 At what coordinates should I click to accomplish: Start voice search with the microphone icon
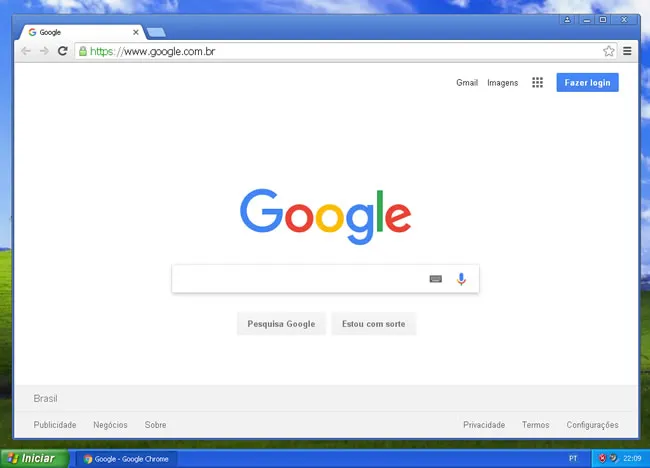point(461,279)
